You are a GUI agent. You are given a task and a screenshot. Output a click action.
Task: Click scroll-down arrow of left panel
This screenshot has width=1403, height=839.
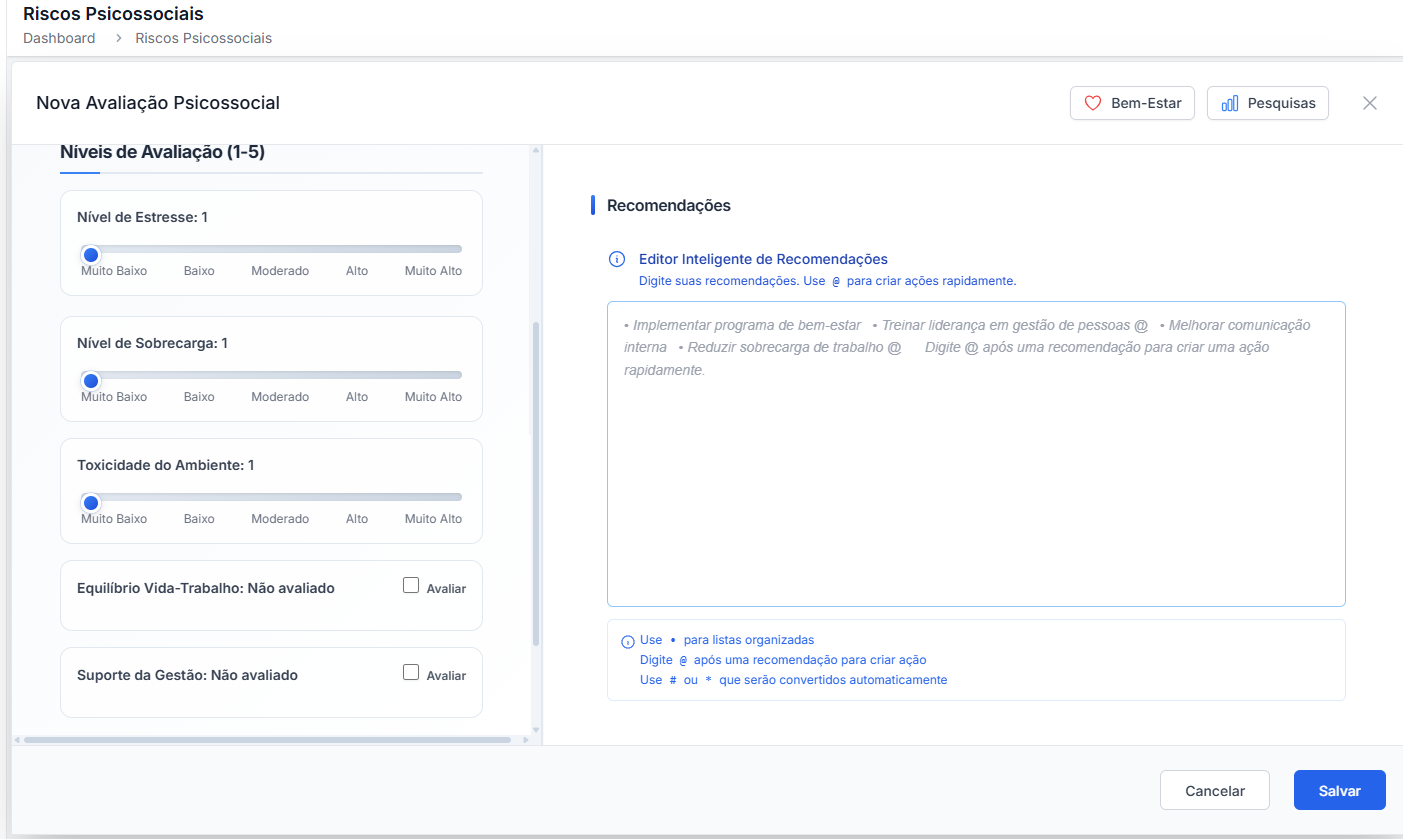point(536,730)
